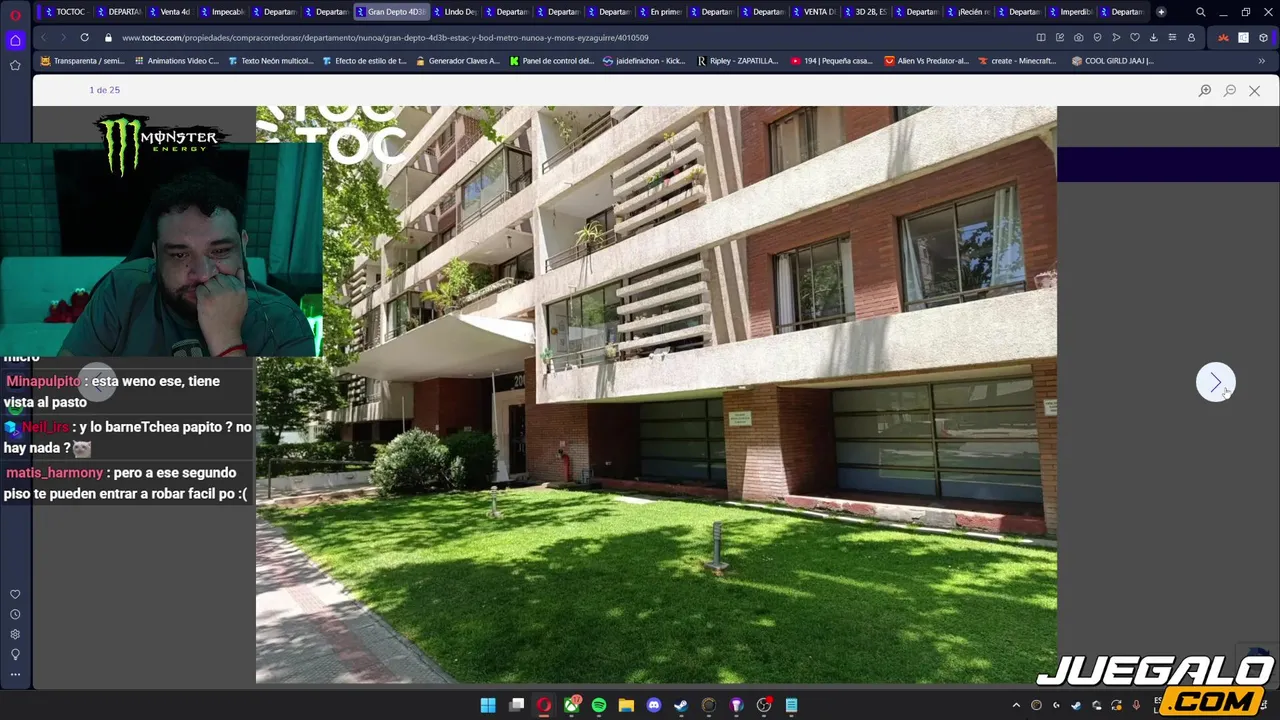Screen dimensions: 1280x720
Task: Go back to the previous page
Action: 43,38
